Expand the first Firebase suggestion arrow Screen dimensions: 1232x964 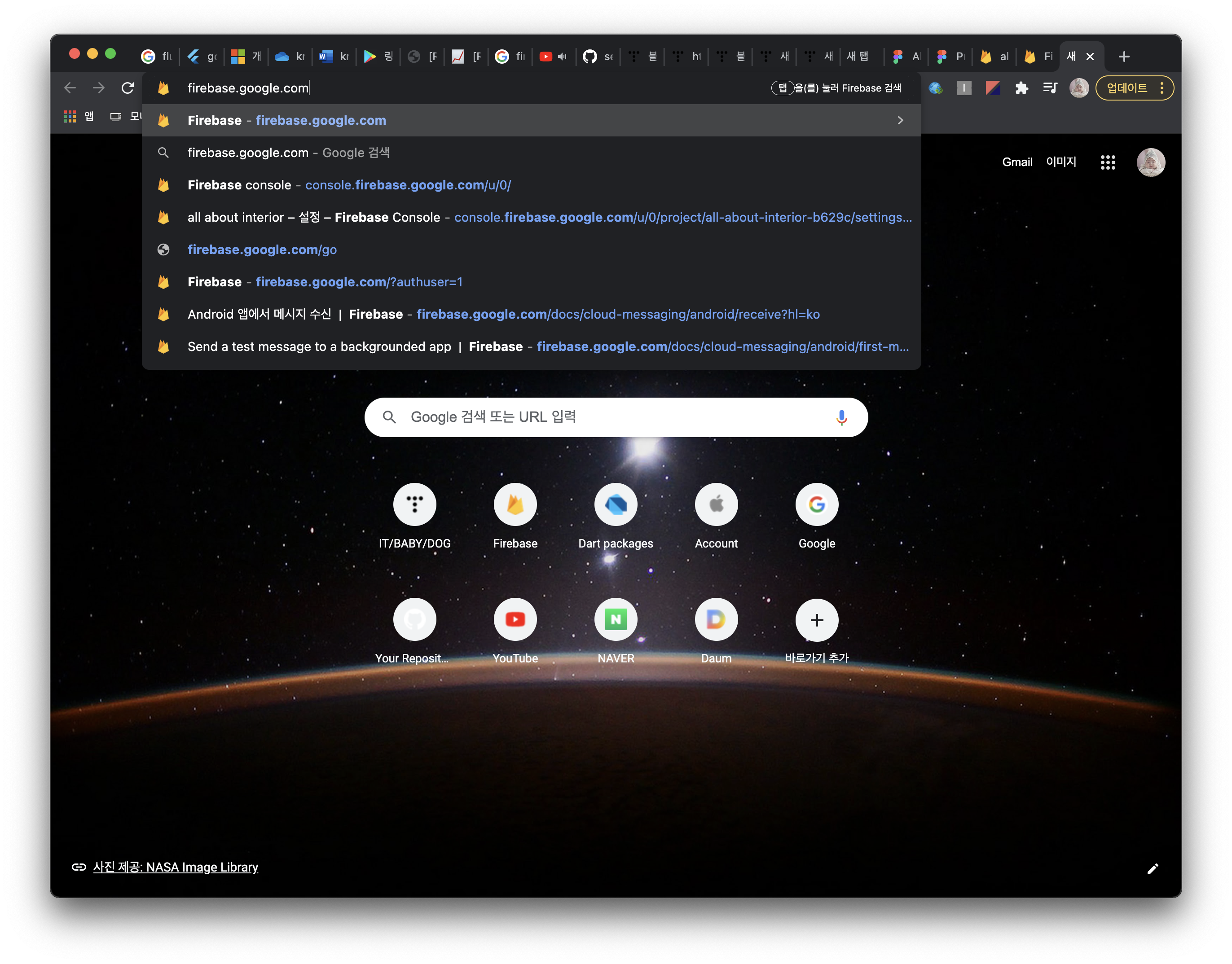(x=900, y=120)
